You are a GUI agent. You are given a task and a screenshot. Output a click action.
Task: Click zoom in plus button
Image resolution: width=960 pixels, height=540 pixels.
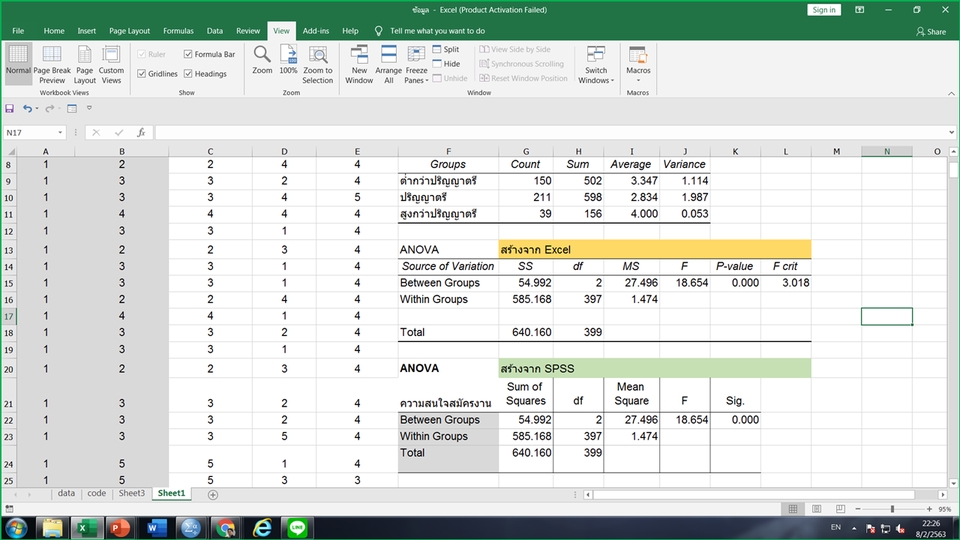(929, 509)
